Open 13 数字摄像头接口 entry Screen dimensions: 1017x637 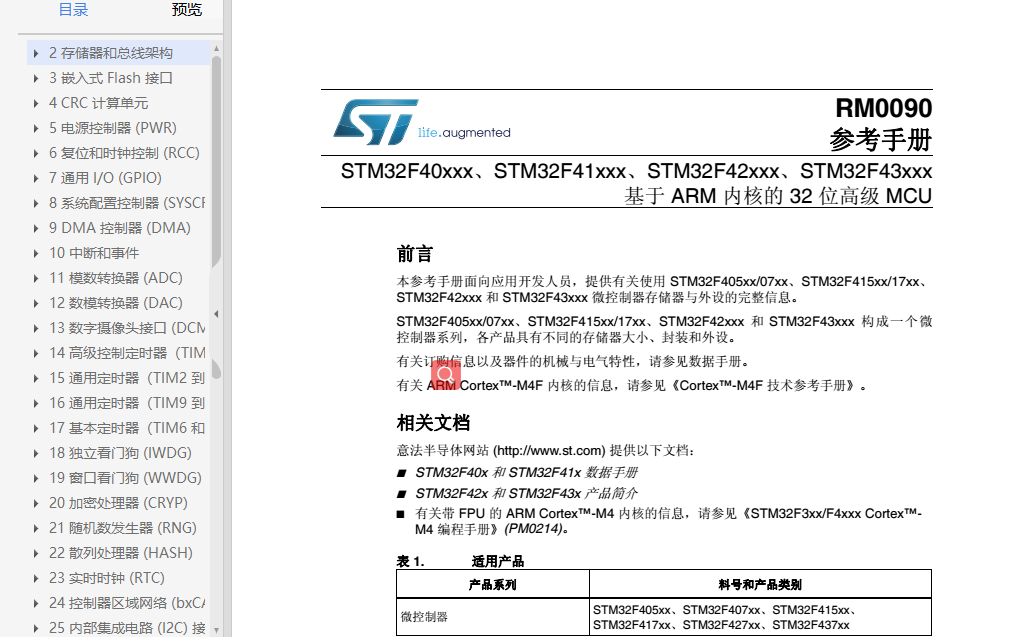[x=127, y=328]
